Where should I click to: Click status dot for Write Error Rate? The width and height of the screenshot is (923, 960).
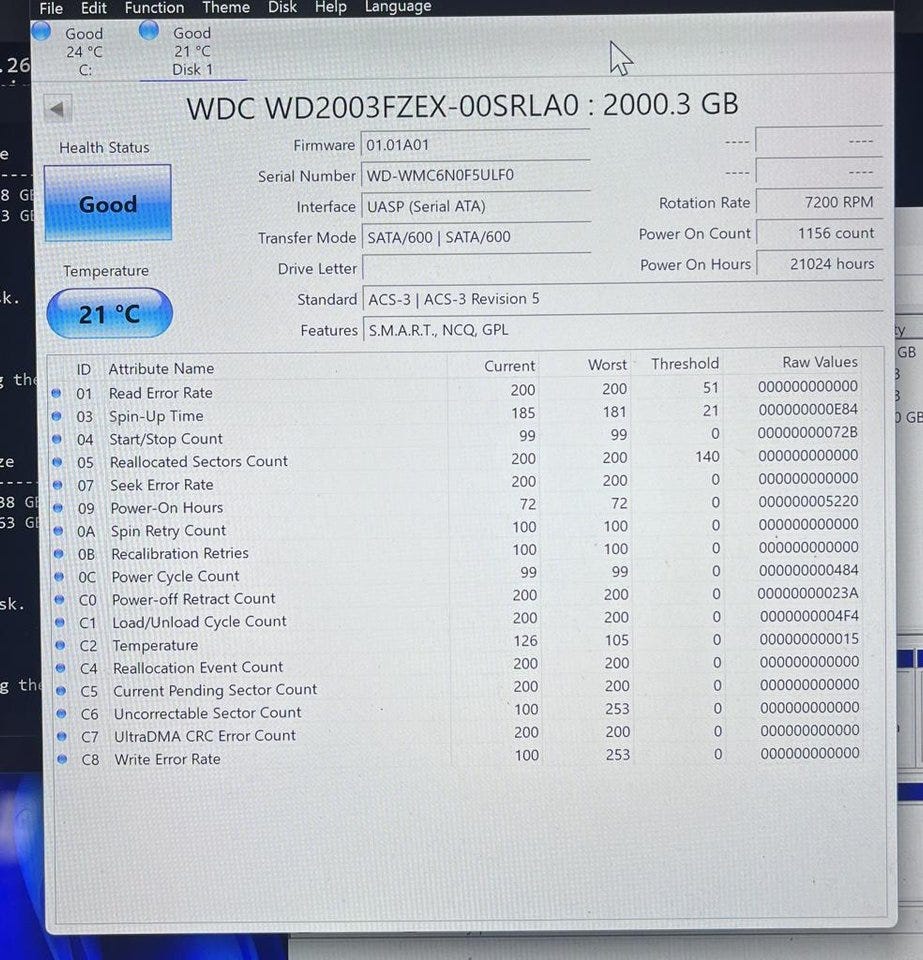click(62, 759)
